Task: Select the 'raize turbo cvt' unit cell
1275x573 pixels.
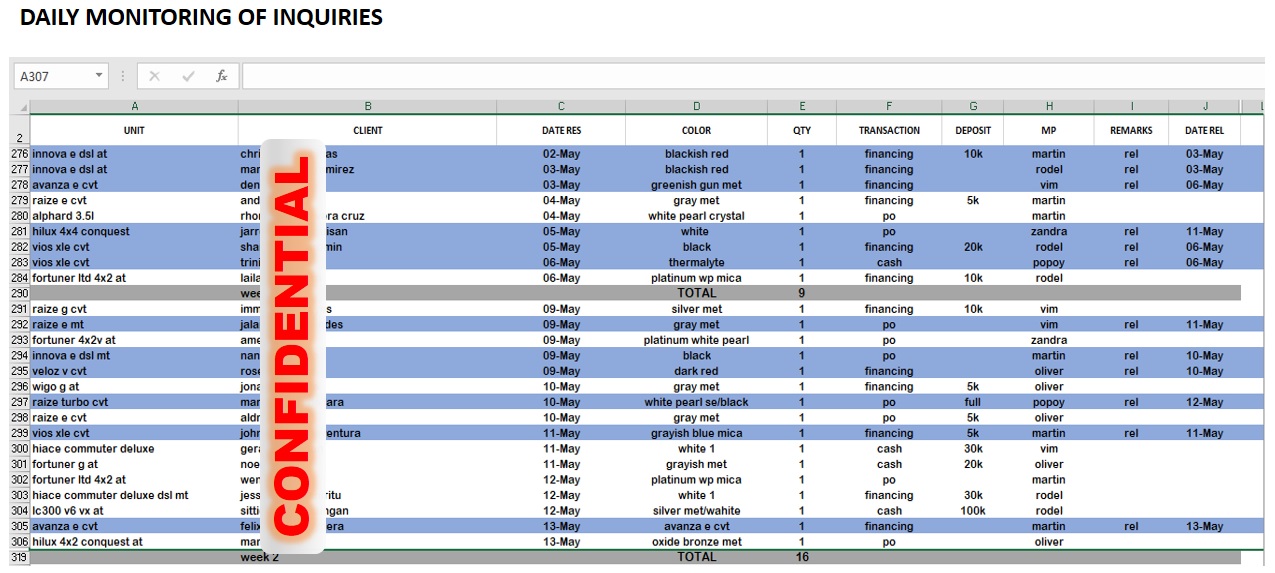Action: [134, 402]
